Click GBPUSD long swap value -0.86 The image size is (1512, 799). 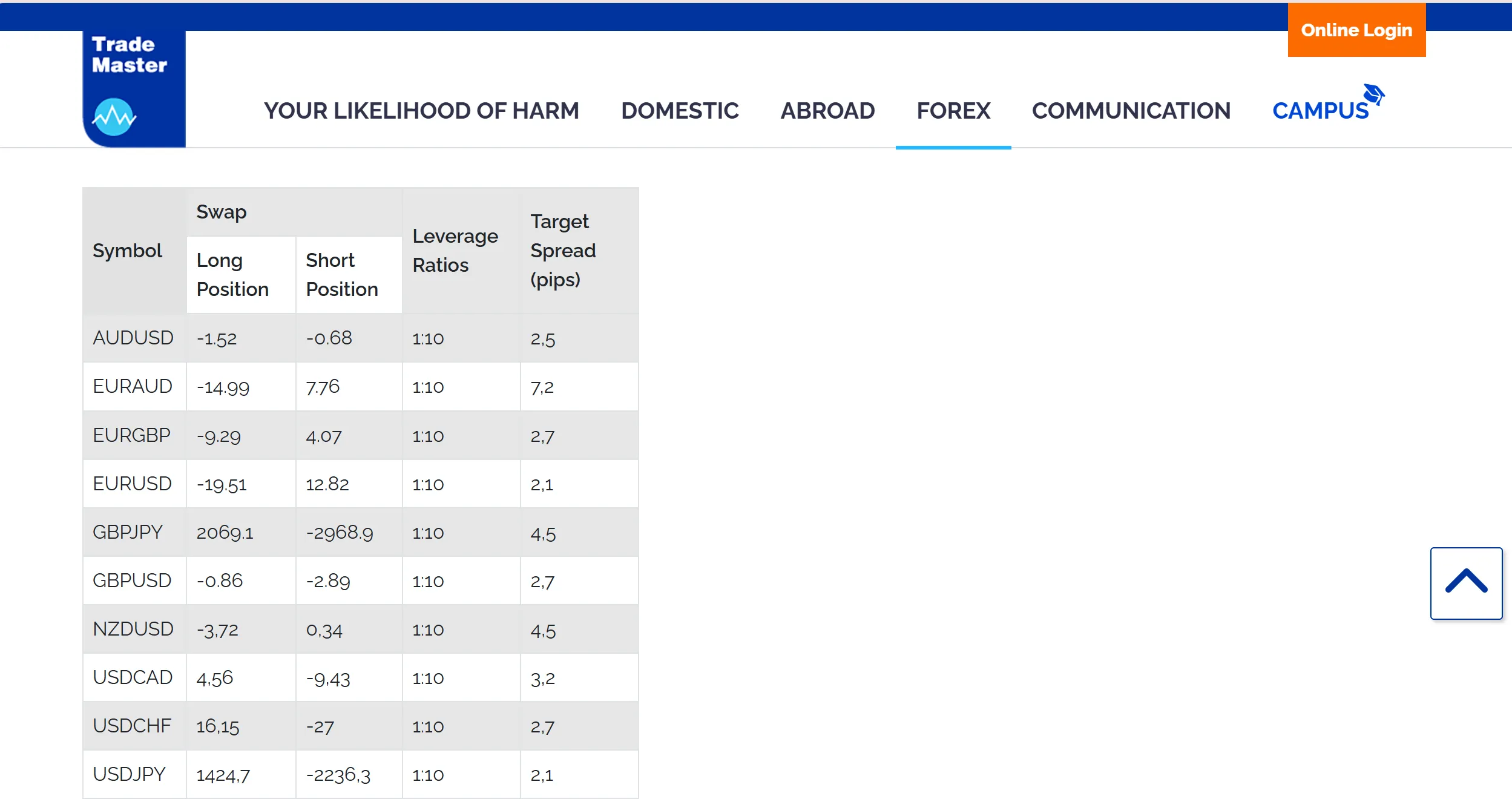[220, 581]
